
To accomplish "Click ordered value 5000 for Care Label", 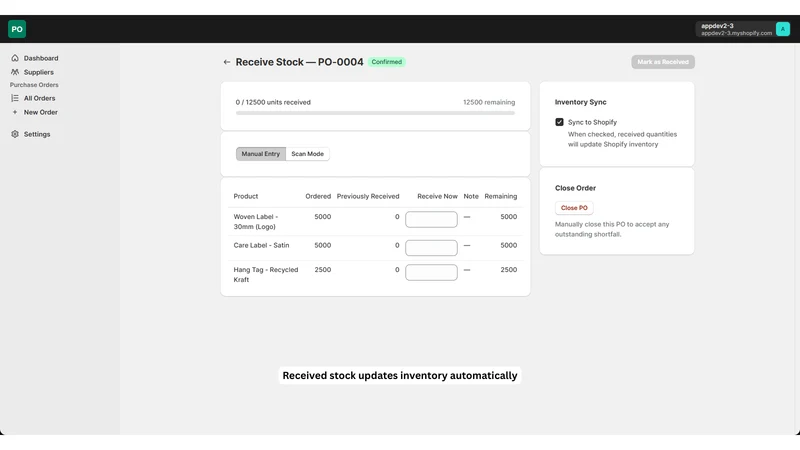I will click(x=322, y=245).
